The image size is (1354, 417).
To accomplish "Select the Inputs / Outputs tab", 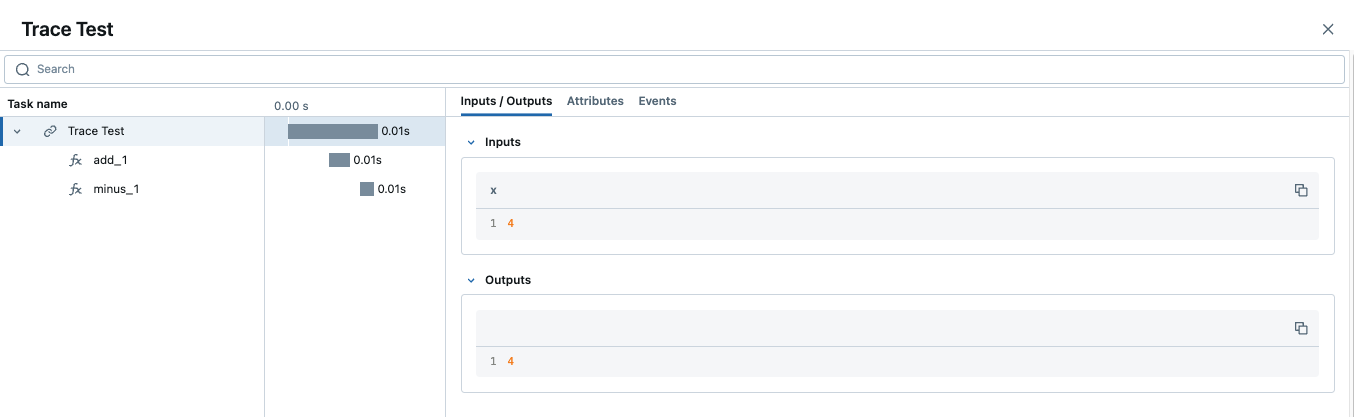I will [x=506, y=101].
